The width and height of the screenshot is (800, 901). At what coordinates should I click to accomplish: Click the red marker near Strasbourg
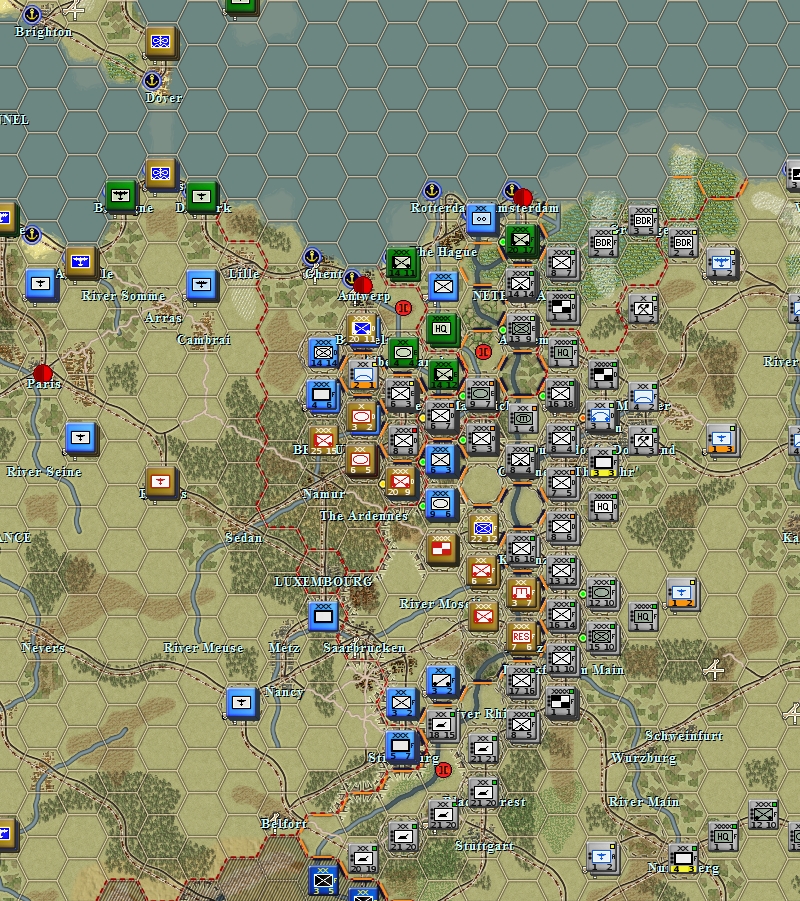pos(443,771)
